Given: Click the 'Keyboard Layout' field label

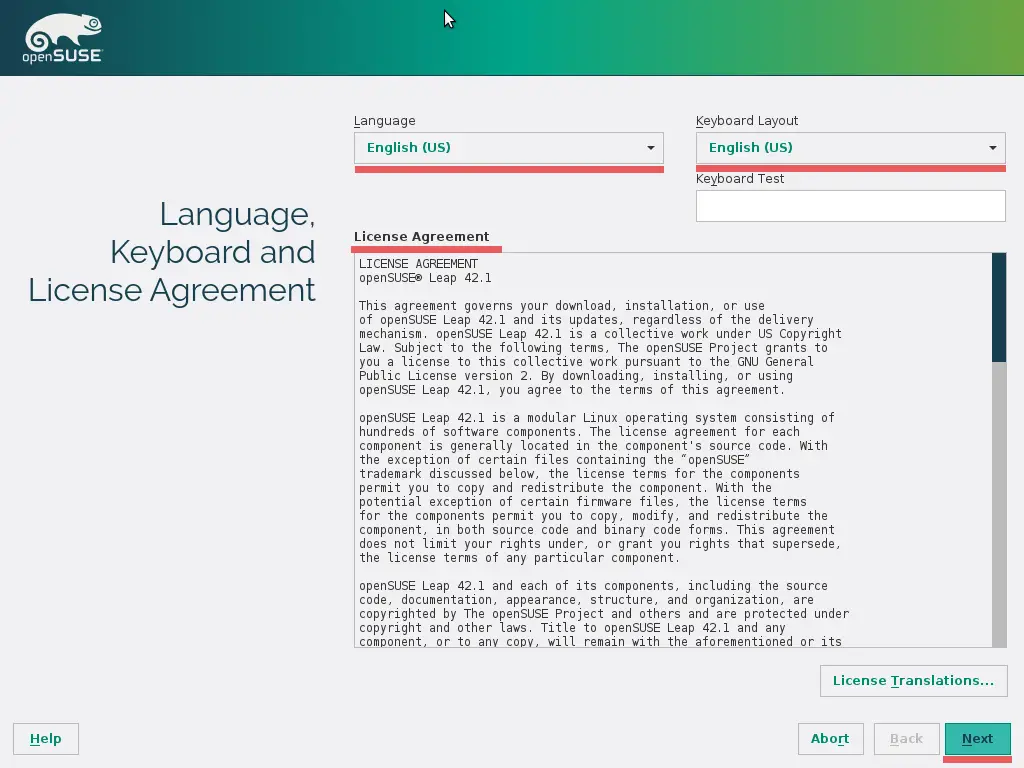Looking at the screenshot, I should coord(747,121).
